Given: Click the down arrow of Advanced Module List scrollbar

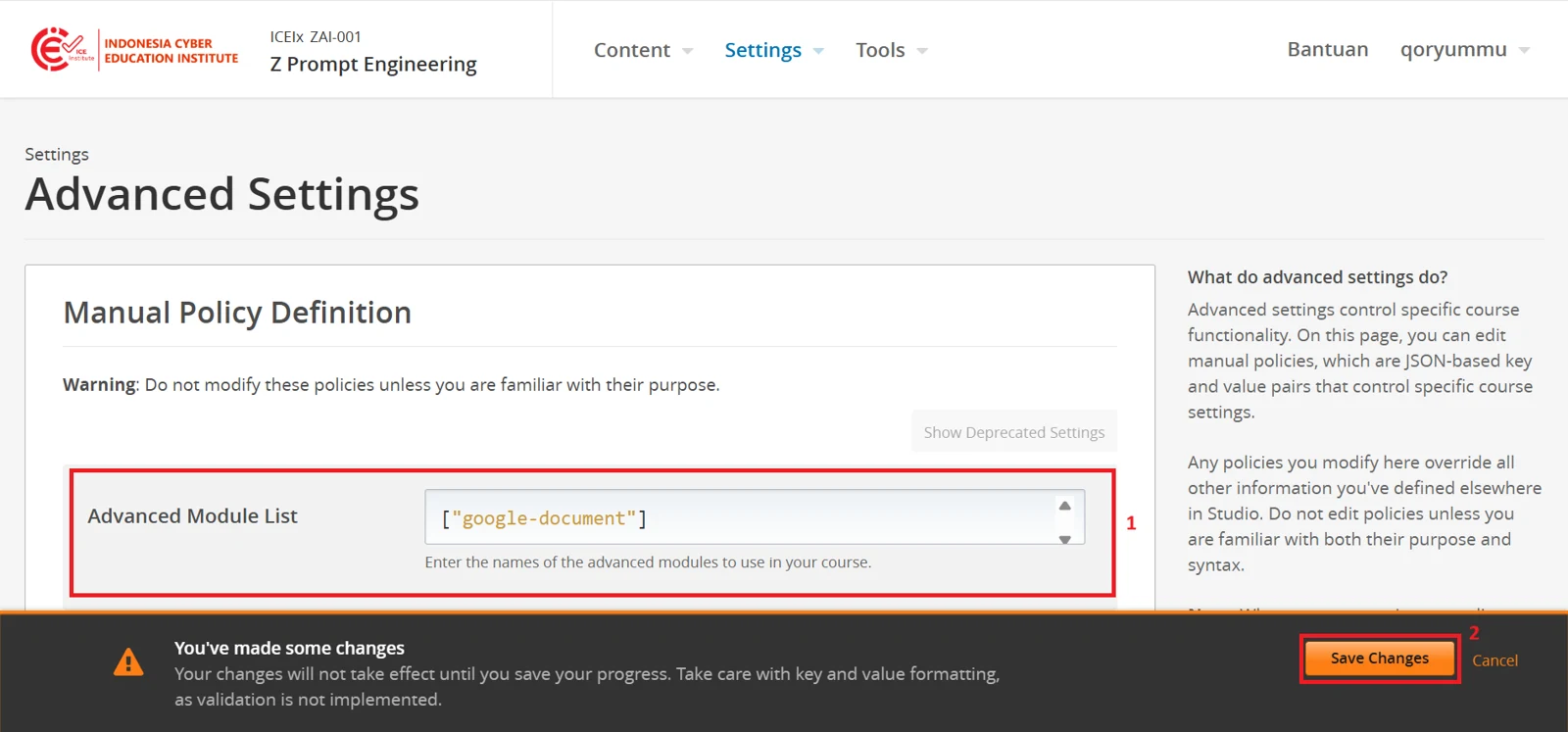Looking at the screenshot, I should [x=1065, y=539].
